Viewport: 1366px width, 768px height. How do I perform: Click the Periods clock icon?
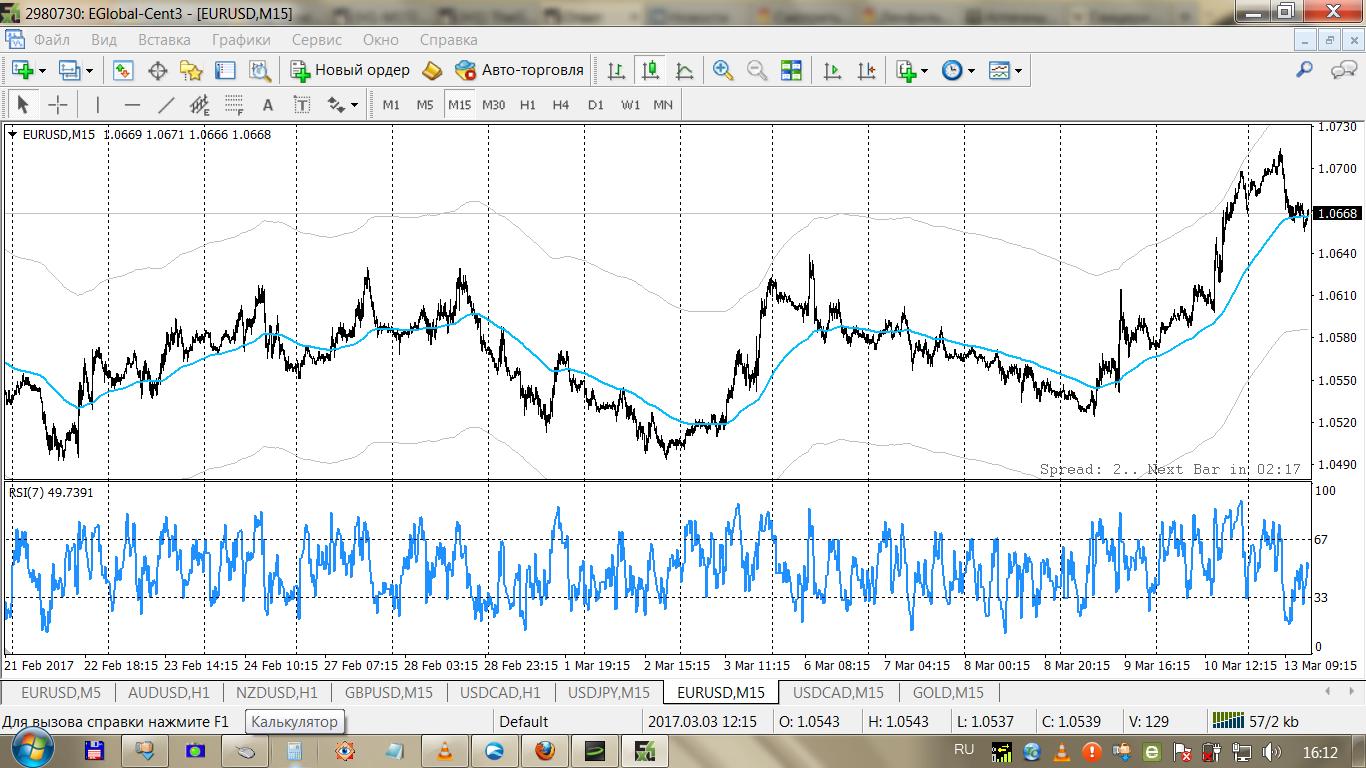coord(952,70)
